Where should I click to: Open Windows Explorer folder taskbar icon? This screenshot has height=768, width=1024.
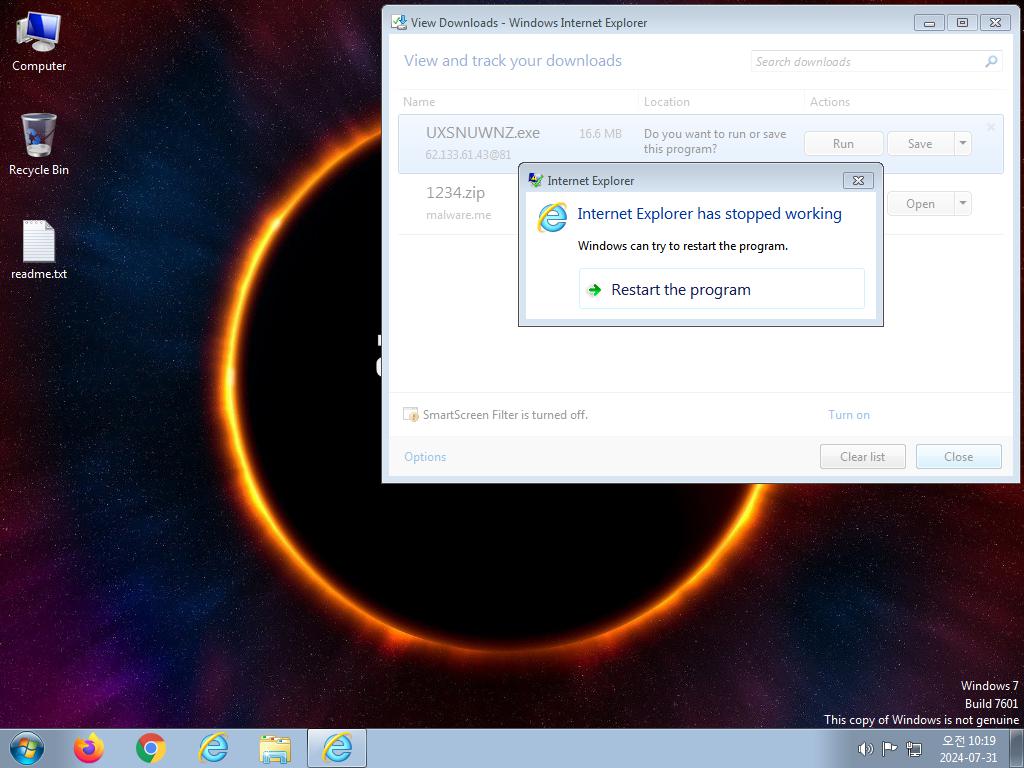click(275, 749)
